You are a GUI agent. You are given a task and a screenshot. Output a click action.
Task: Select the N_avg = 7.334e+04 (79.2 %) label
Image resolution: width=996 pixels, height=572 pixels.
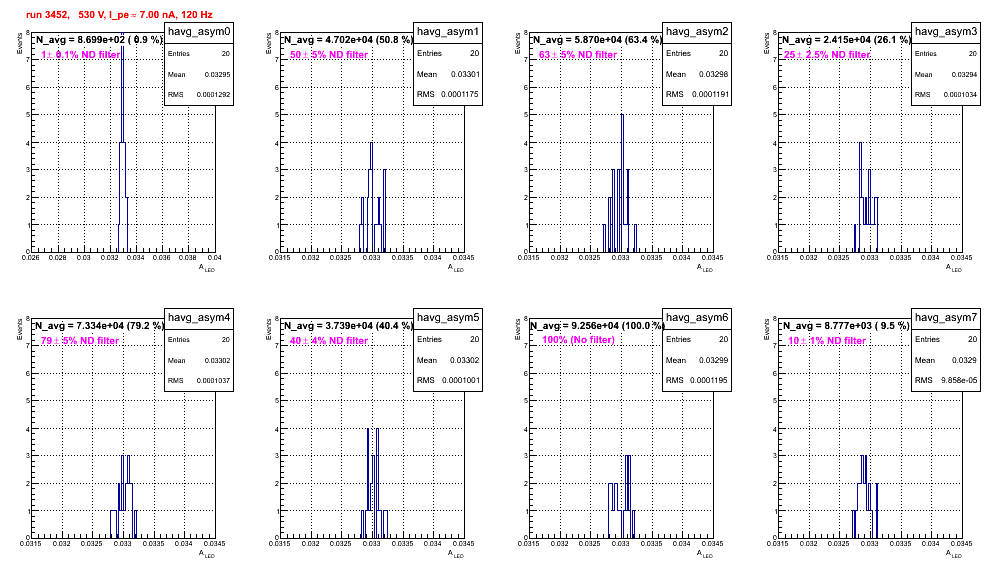(99, 325)
